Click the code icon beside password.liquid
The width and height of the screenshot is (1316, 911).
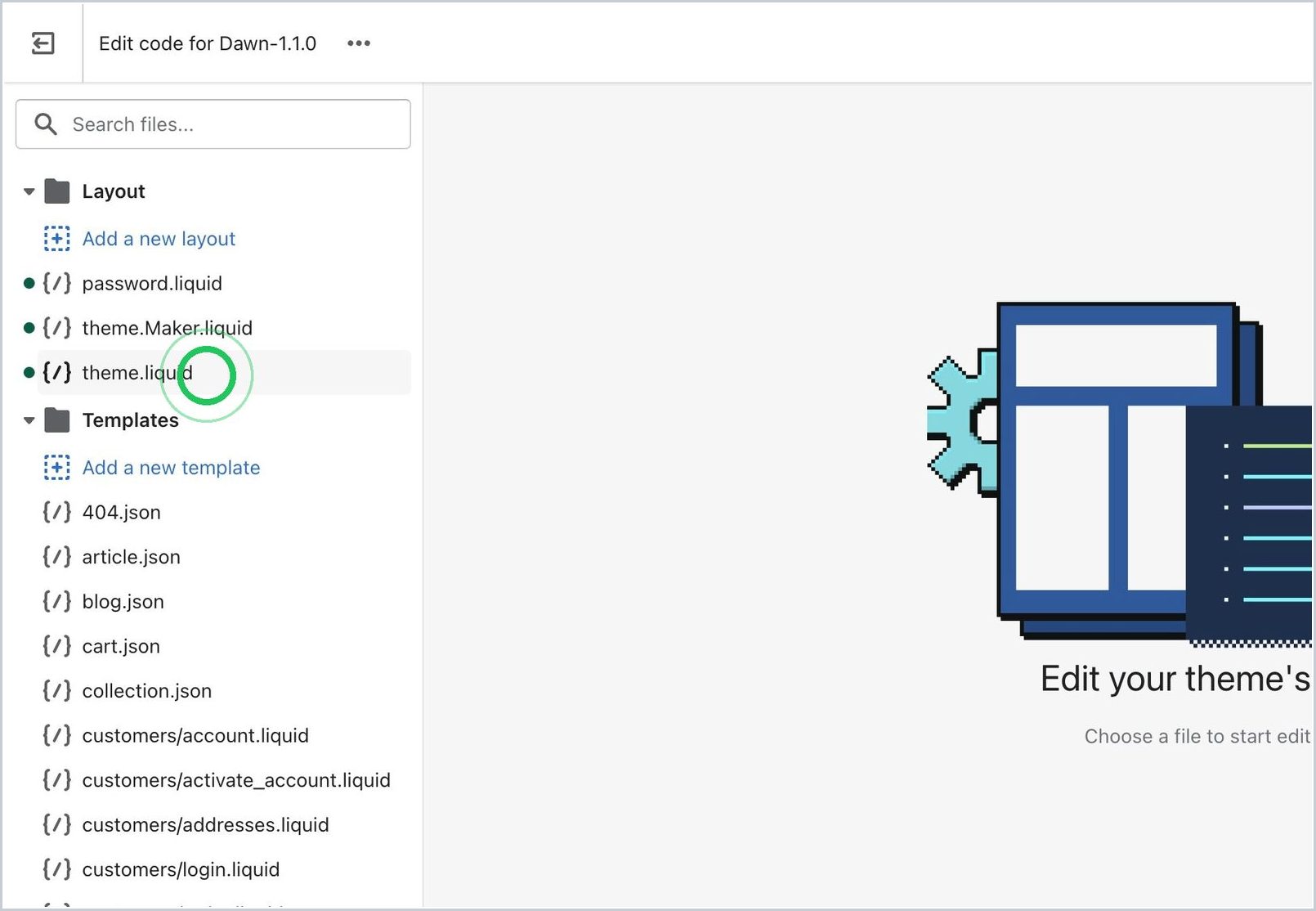pyautogui.click(x=57, y=284)
